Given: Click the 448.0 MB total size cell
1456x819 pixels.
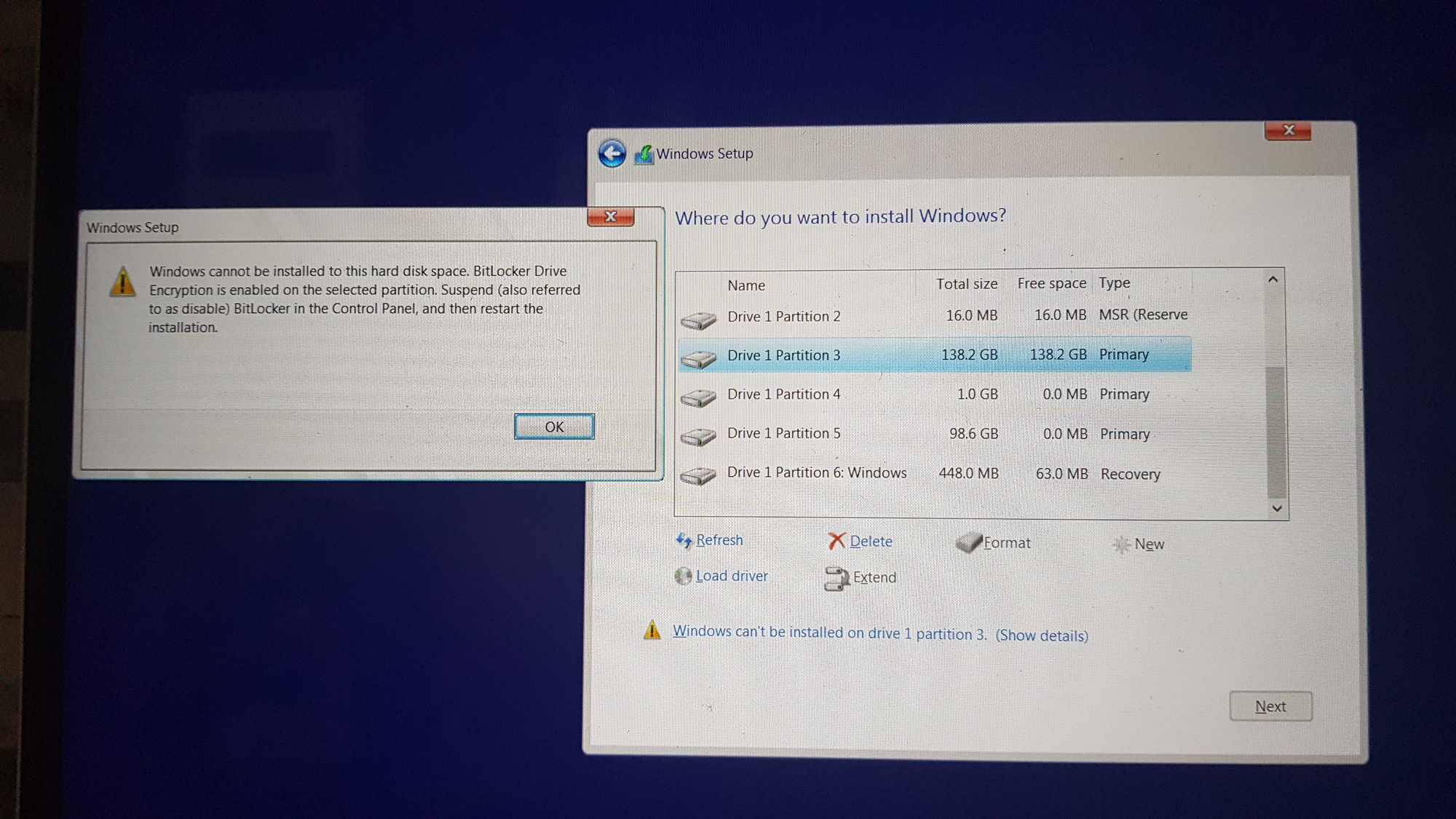Looking at the screenshot, I should coord(969,473).
